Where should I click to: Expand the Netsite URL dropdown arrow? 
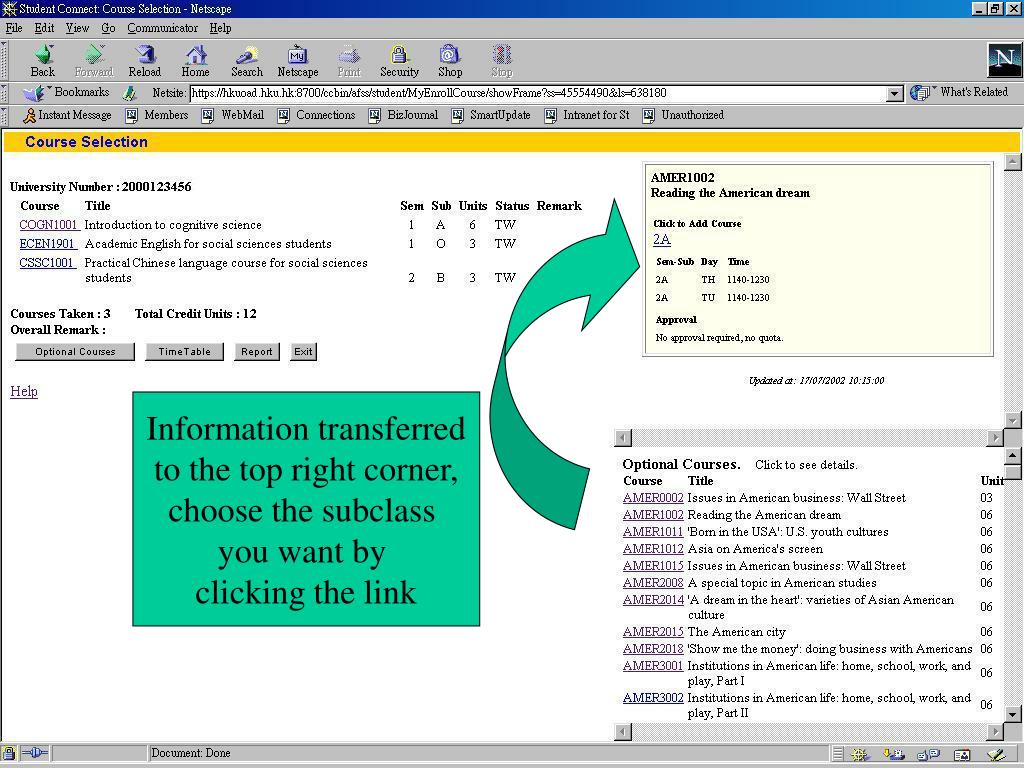(895, 93)
